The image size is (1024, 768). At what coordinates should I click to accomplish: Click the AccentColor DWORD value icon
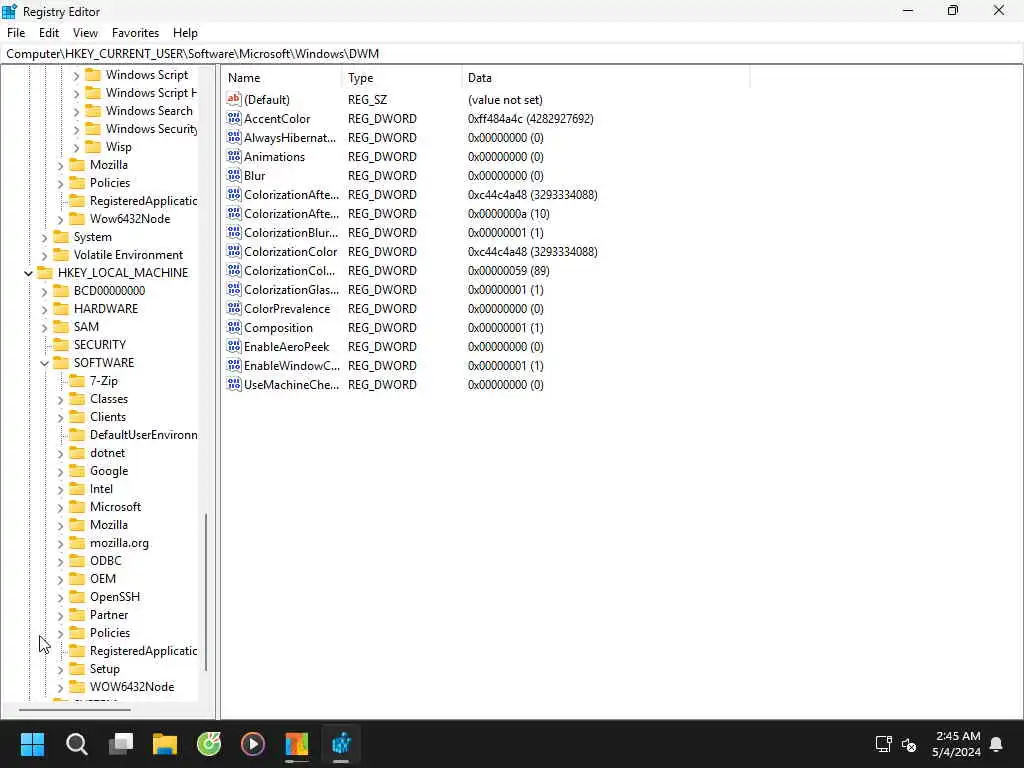[234, 118]
